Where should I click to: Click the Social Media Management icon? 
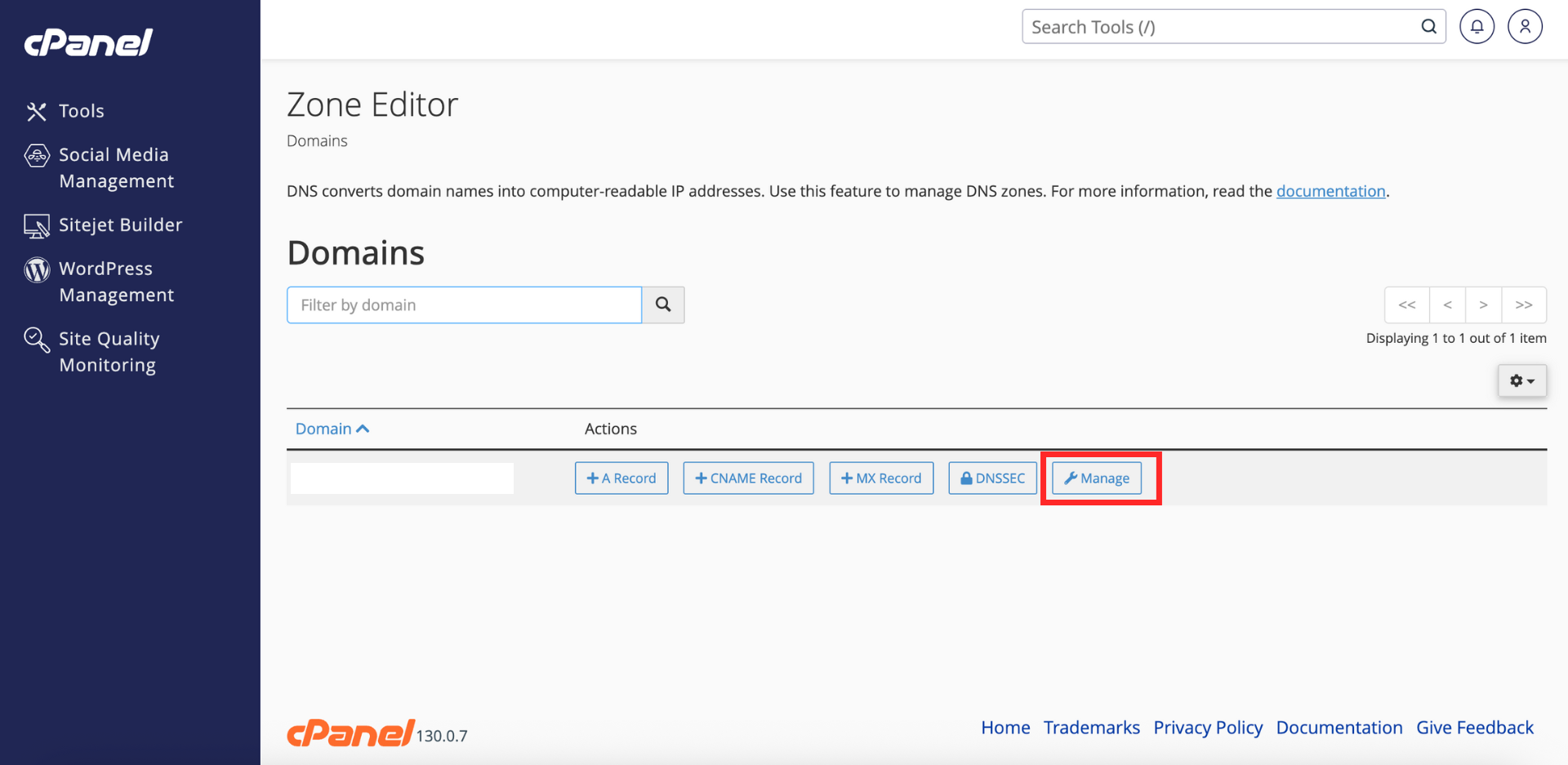(x=37, y=155)
